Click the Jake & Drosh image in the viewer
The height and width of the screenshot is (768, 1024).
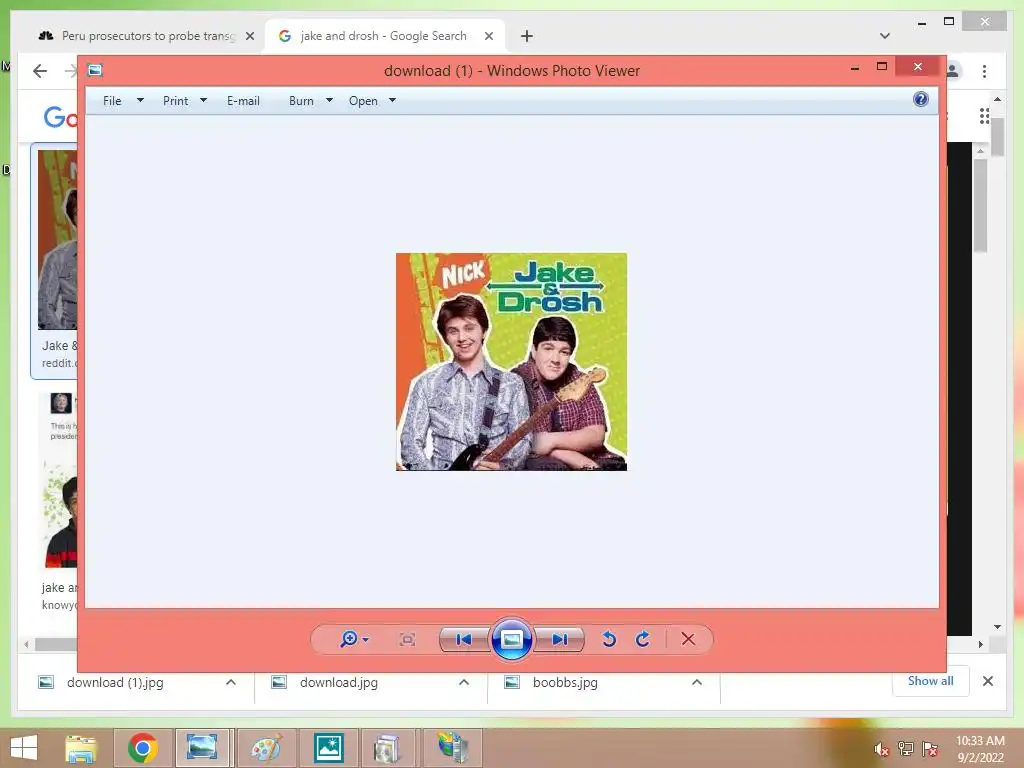click(x=511, y=362)
